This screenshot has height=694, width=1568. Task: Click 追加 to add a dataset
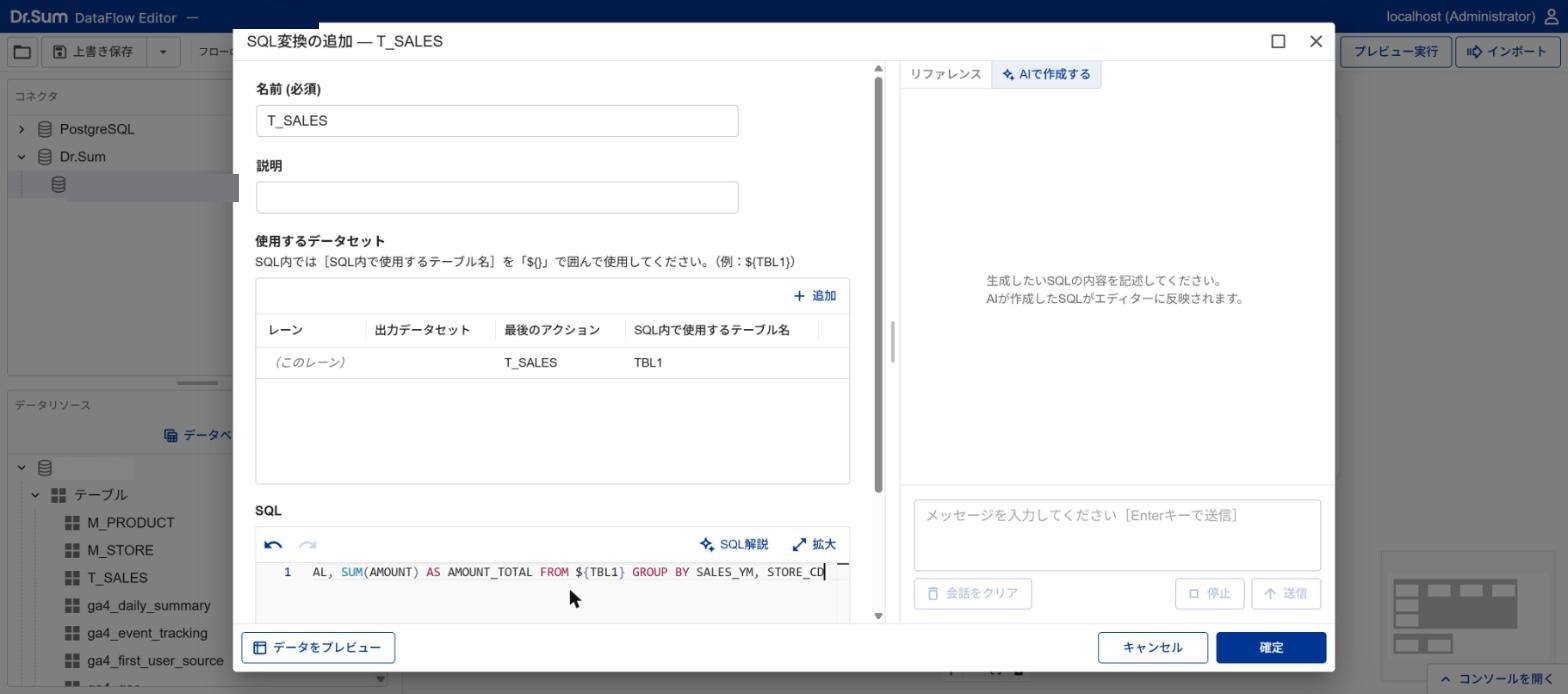[x=814, y=296]
